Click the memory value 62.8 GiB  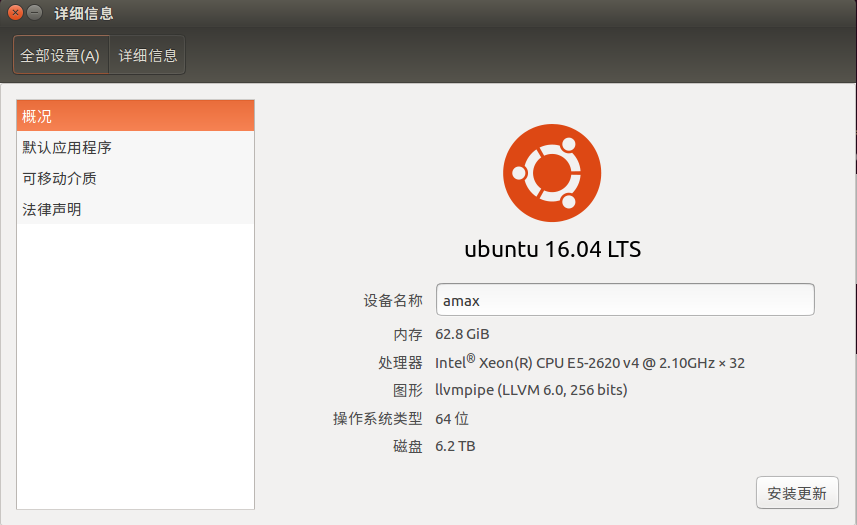pos(462,334)
